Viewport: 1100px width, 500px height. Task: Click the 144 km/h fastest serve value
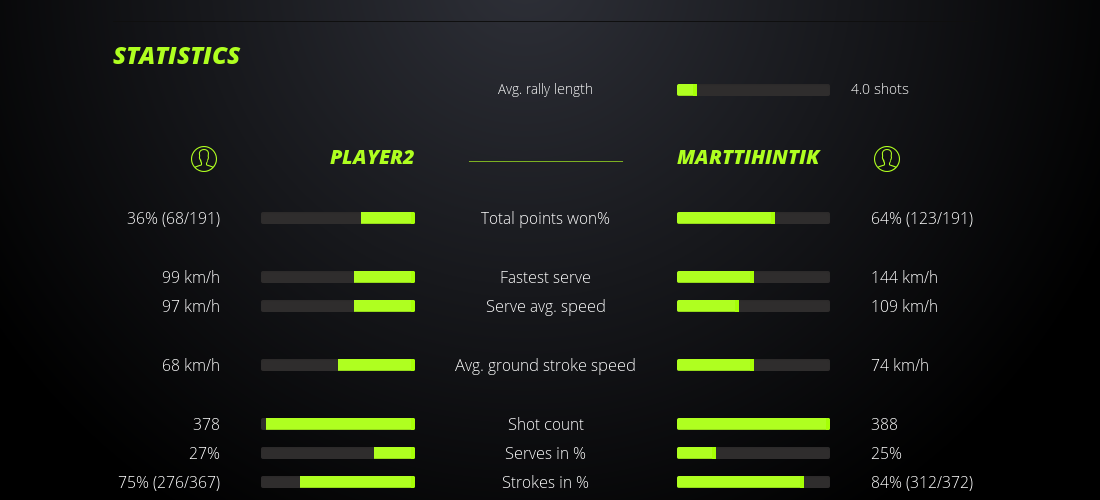pyautogui.click(x=904, y=277)
